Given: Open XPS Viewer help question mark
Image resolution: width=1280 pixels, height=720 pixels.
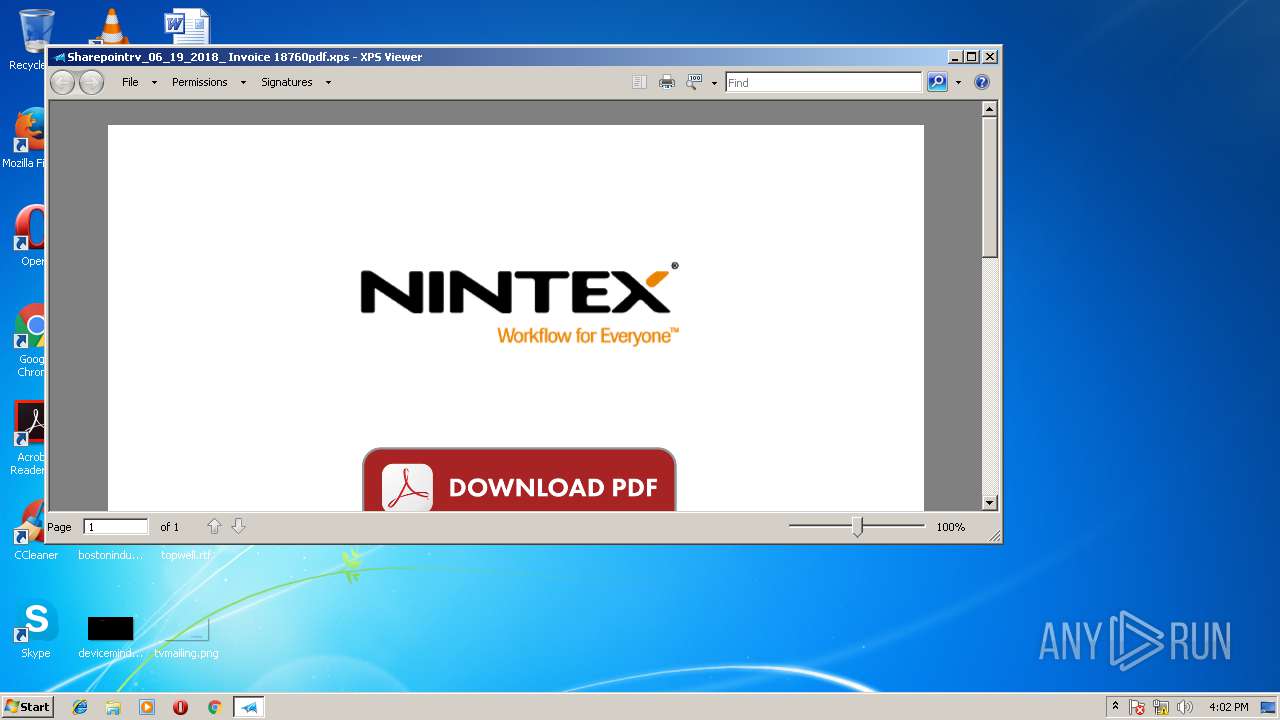Looking at the screenshot, I should tap(982, 82).
